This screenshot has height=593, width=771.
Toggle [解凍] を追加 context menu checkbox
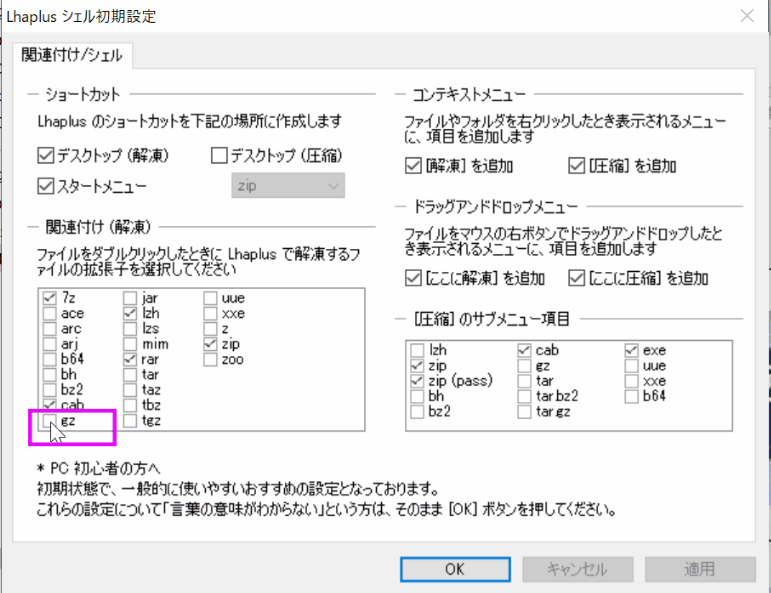pyautogui.click(x=413, y=166)
